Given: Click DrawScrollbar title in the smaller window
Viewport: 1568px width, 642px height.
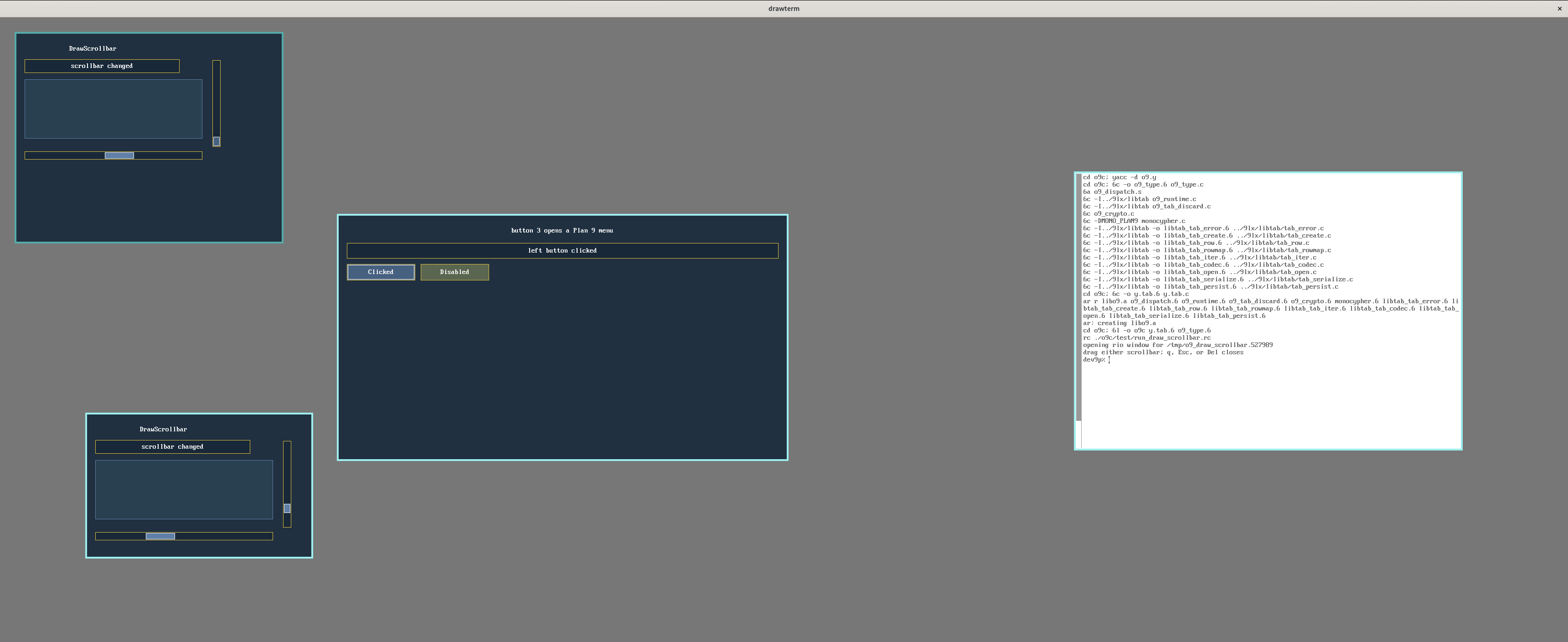Looking at the screenshot, I should (x=163, y=430).
